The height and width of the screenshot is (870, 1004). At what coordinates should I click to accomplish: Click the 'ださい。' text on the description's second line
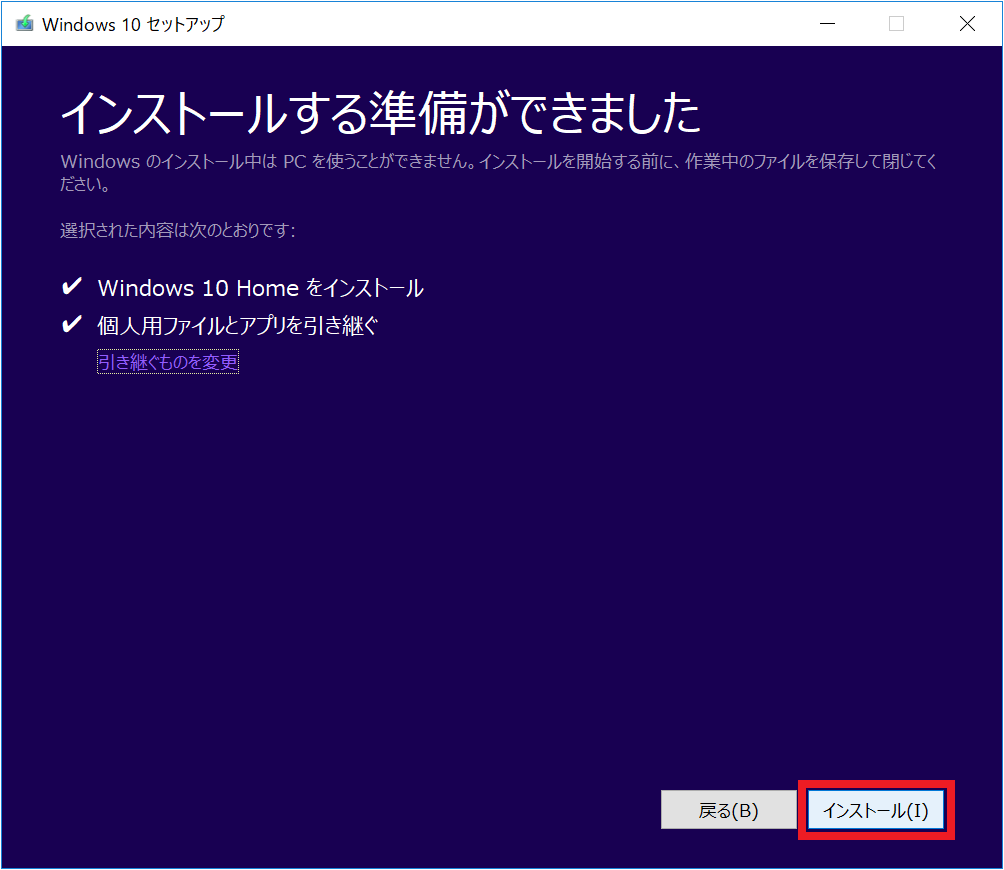(x=85, y=185)
